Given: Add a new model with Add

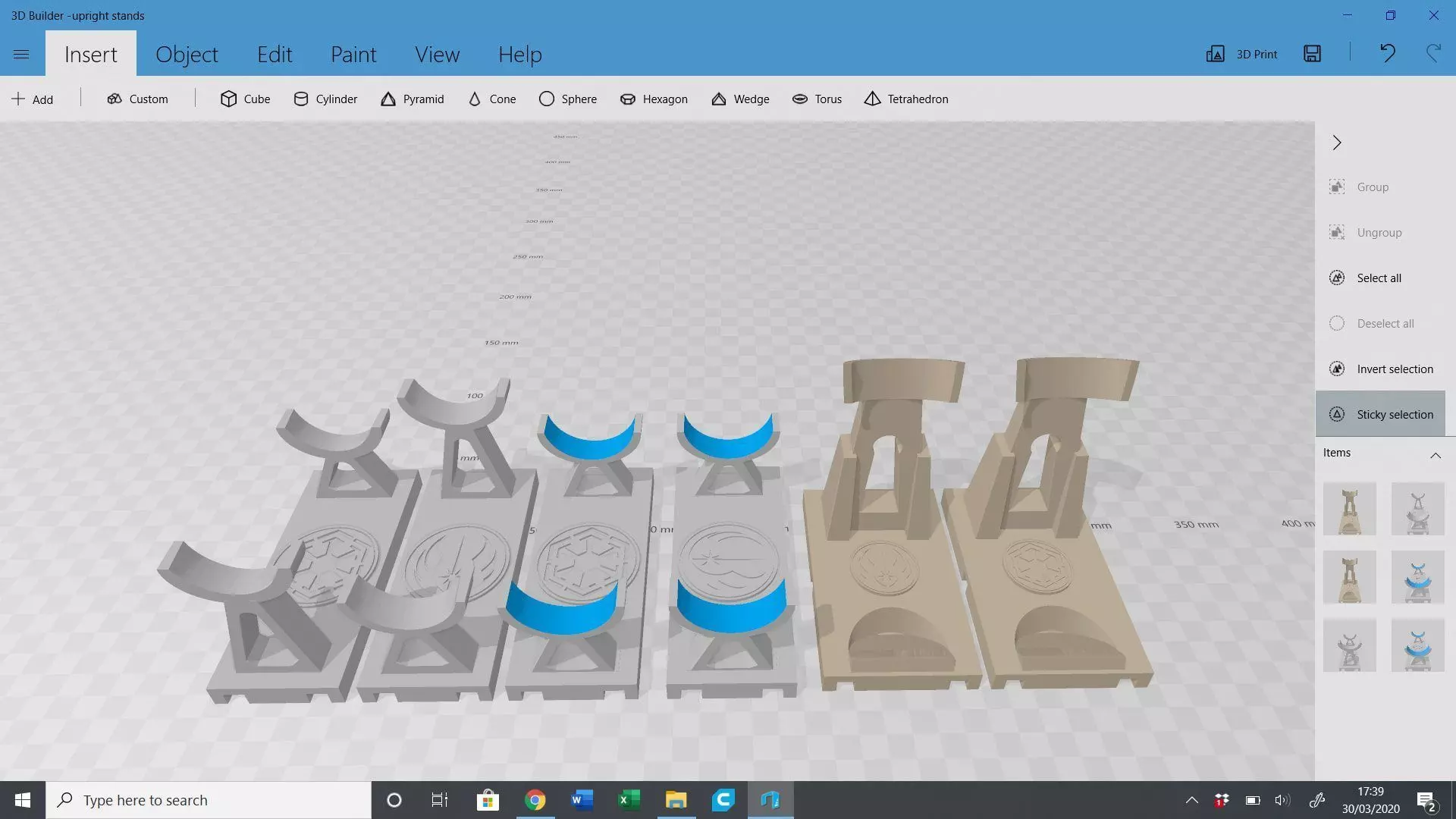Looking at the screenshot, I should click(x=32, y=99).
